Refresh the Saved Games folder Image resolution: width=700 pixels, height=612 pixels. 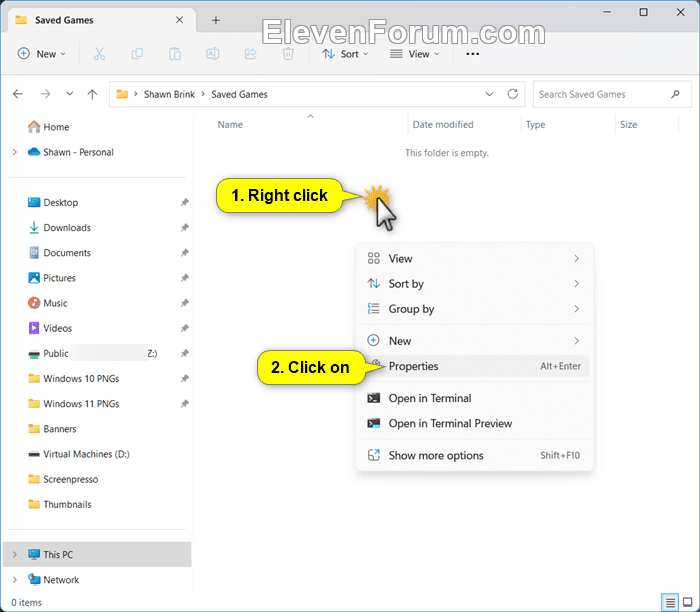pyautogui.click(x=512, y=94)
